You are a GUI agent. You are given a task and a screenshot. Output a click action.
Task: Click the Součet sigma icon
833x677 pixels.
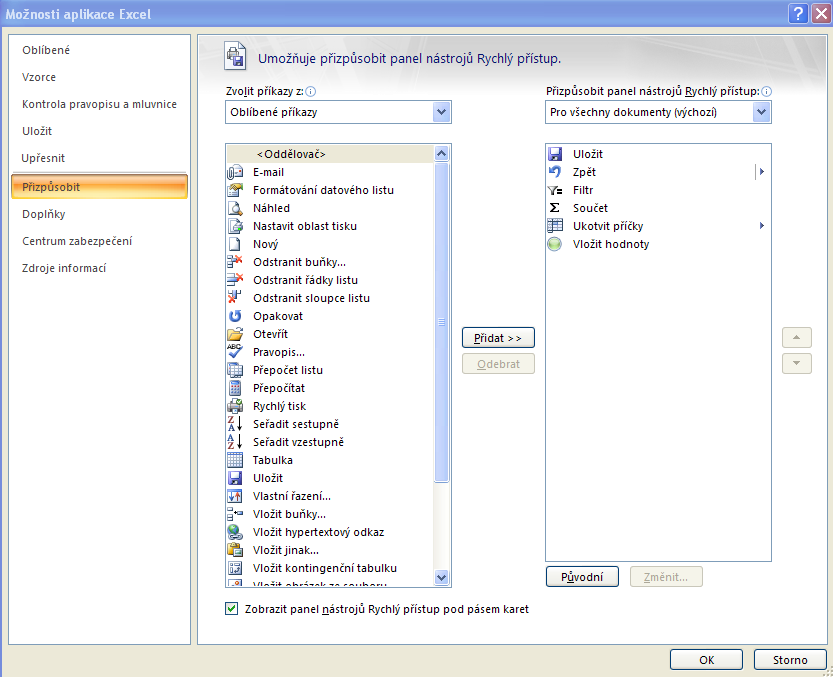555,208
